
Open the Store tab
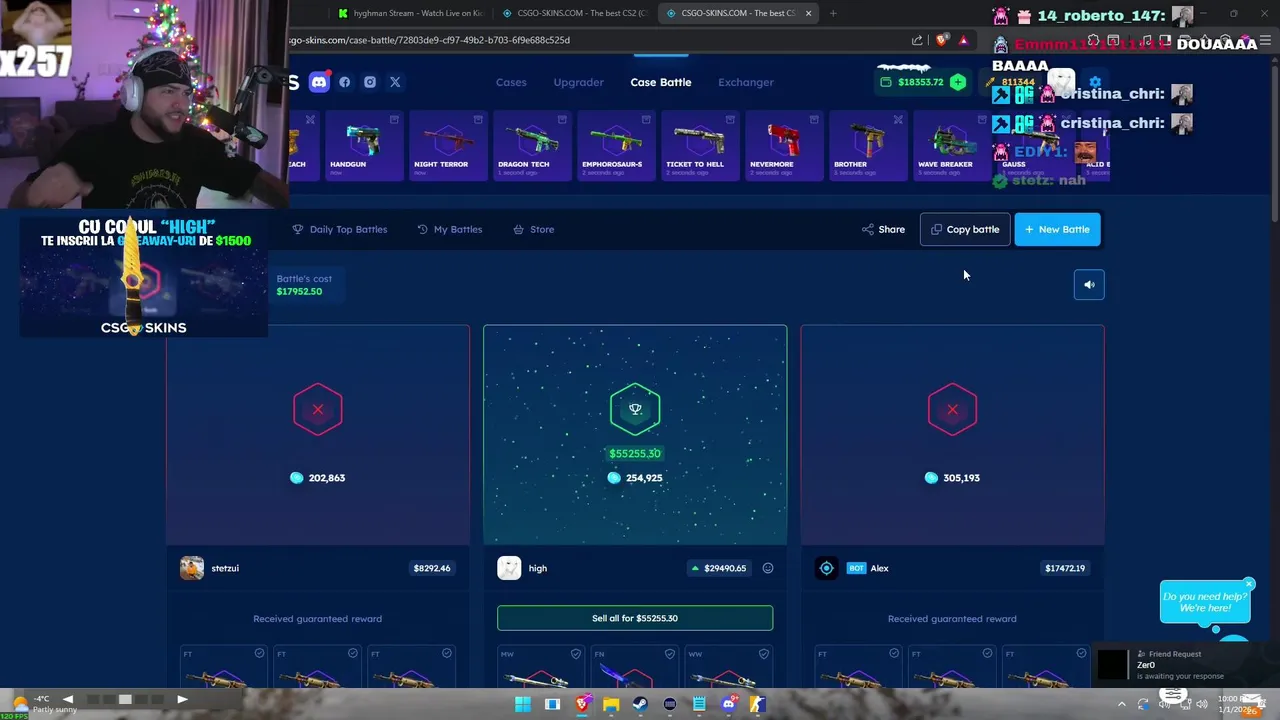(534, 229)
